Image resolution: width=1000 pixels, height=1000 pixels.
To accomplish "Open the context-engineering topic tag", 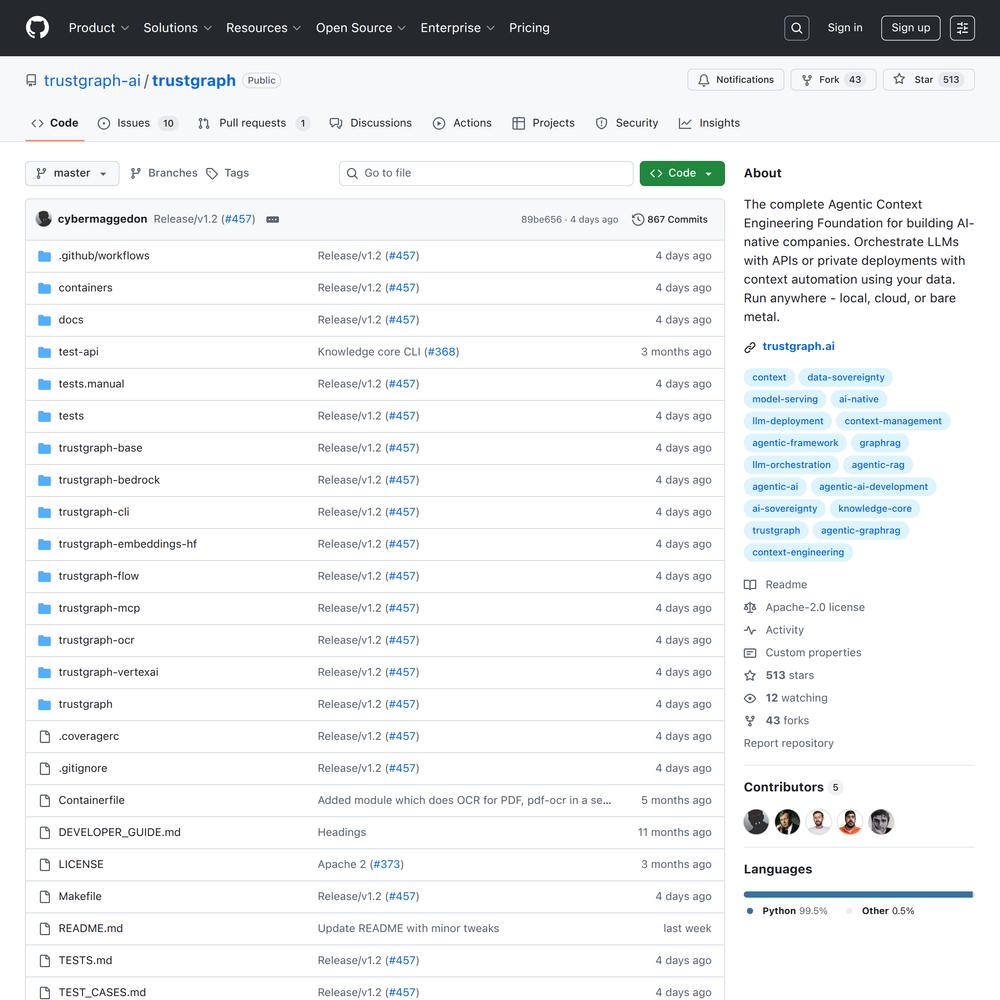I will [x=798, y=552].
